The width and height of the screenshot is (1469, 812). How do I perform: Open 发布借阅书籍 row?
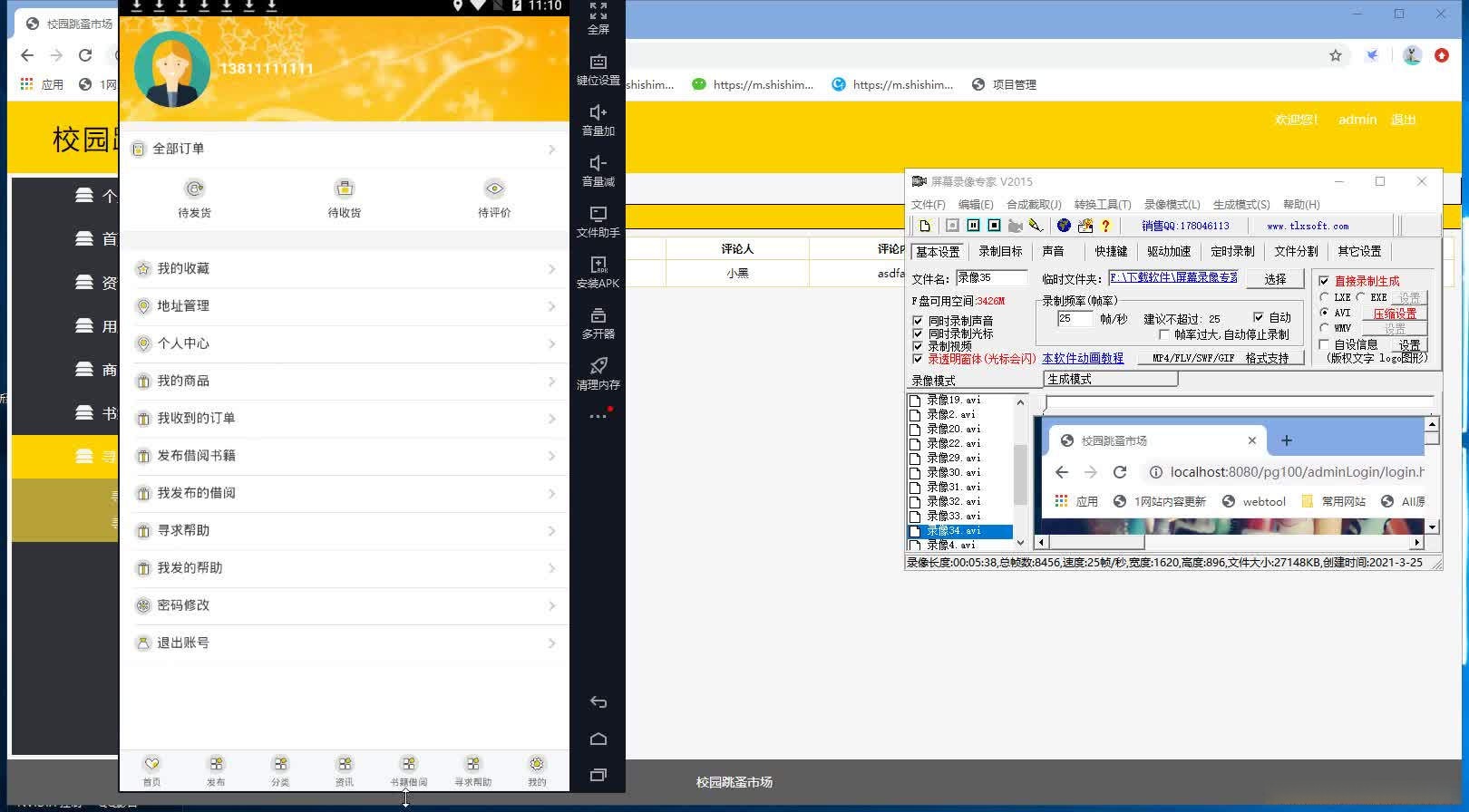pos(345,455)
